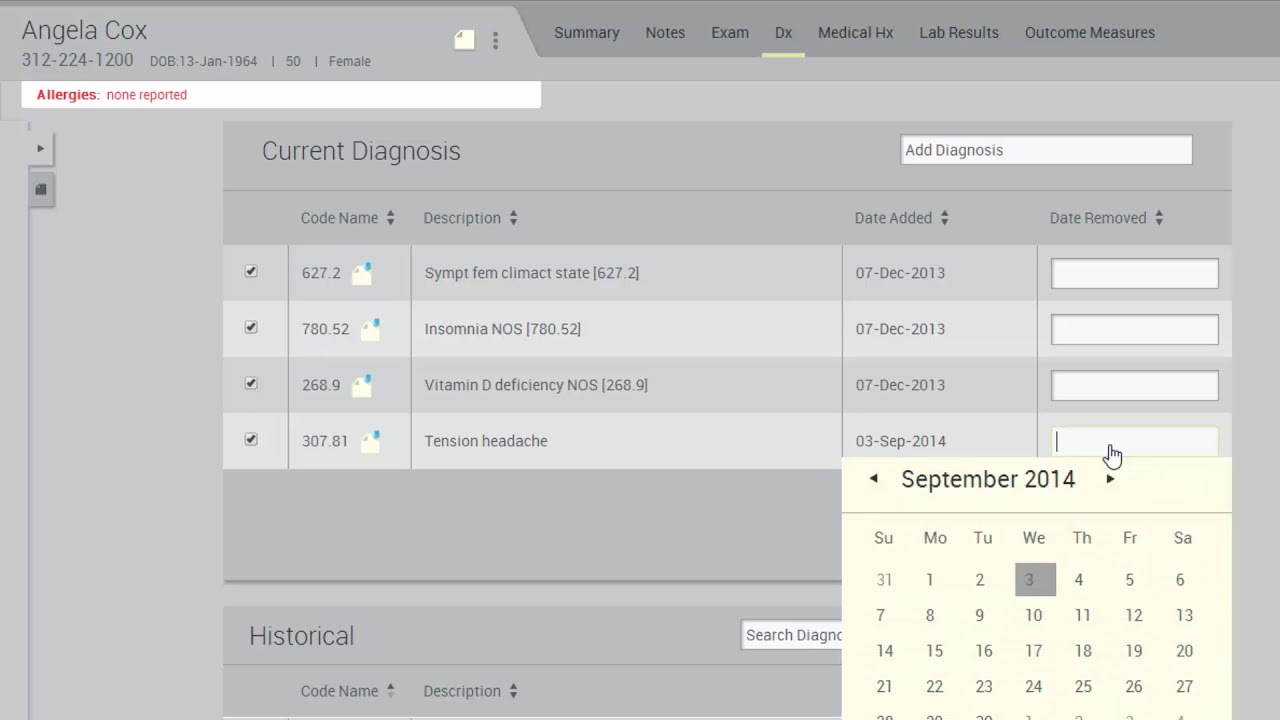Select September 27 in the date picker
This screenshot has height=720, width=1280.
(x=1184, y=687)
